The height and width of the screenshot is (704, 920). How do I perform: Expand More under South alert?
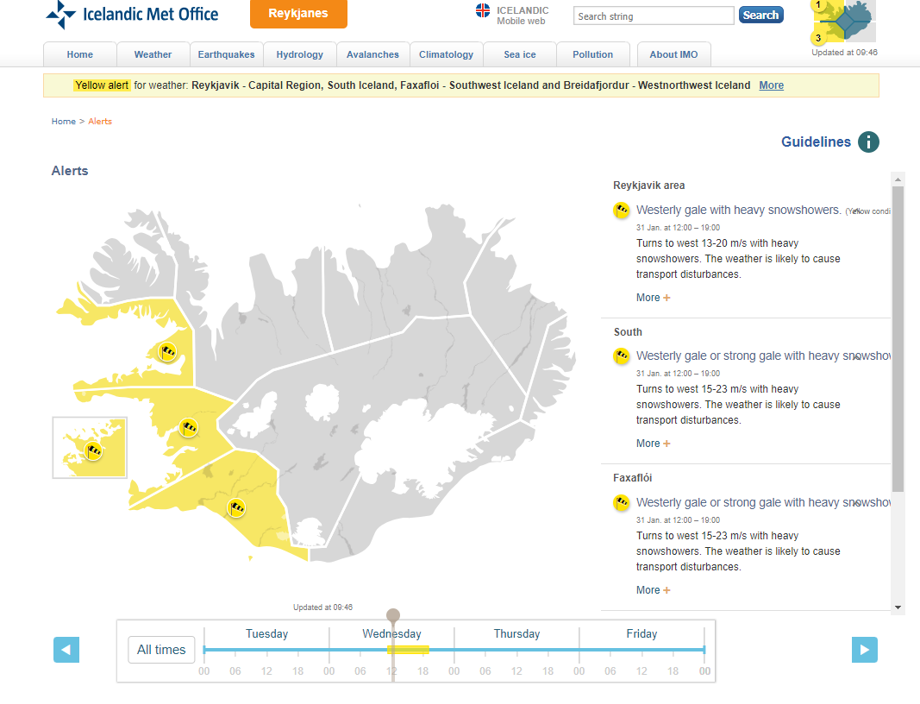tap(653, 444)
